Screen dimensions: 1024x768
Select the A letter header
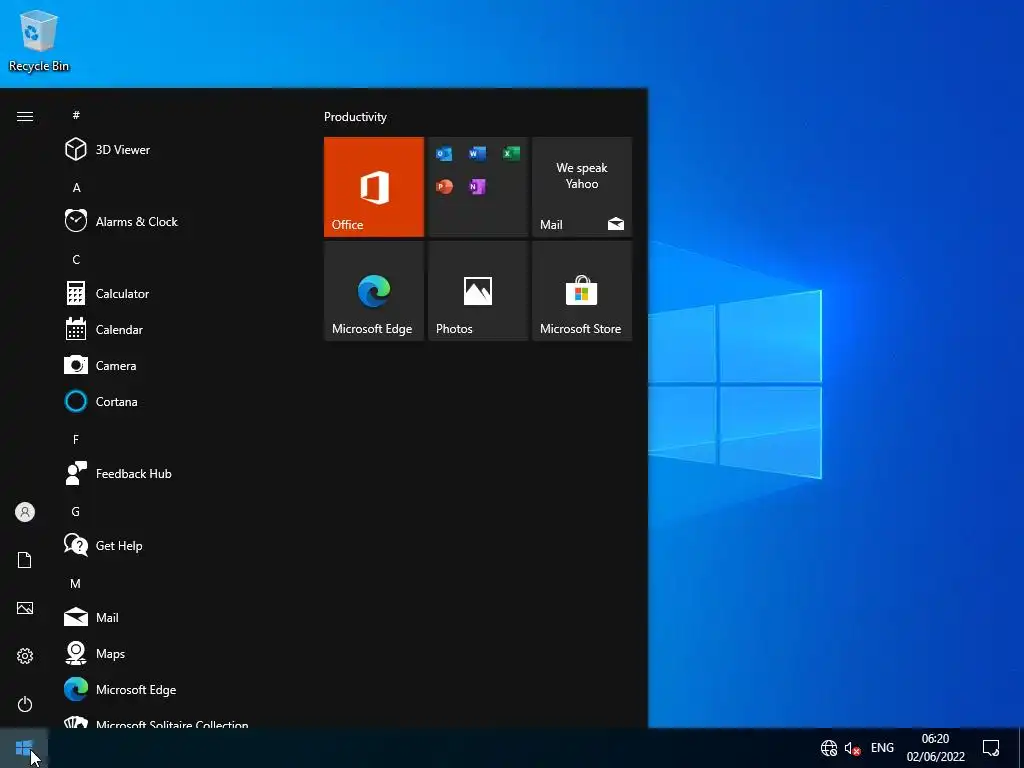click(x=76, y=187)
